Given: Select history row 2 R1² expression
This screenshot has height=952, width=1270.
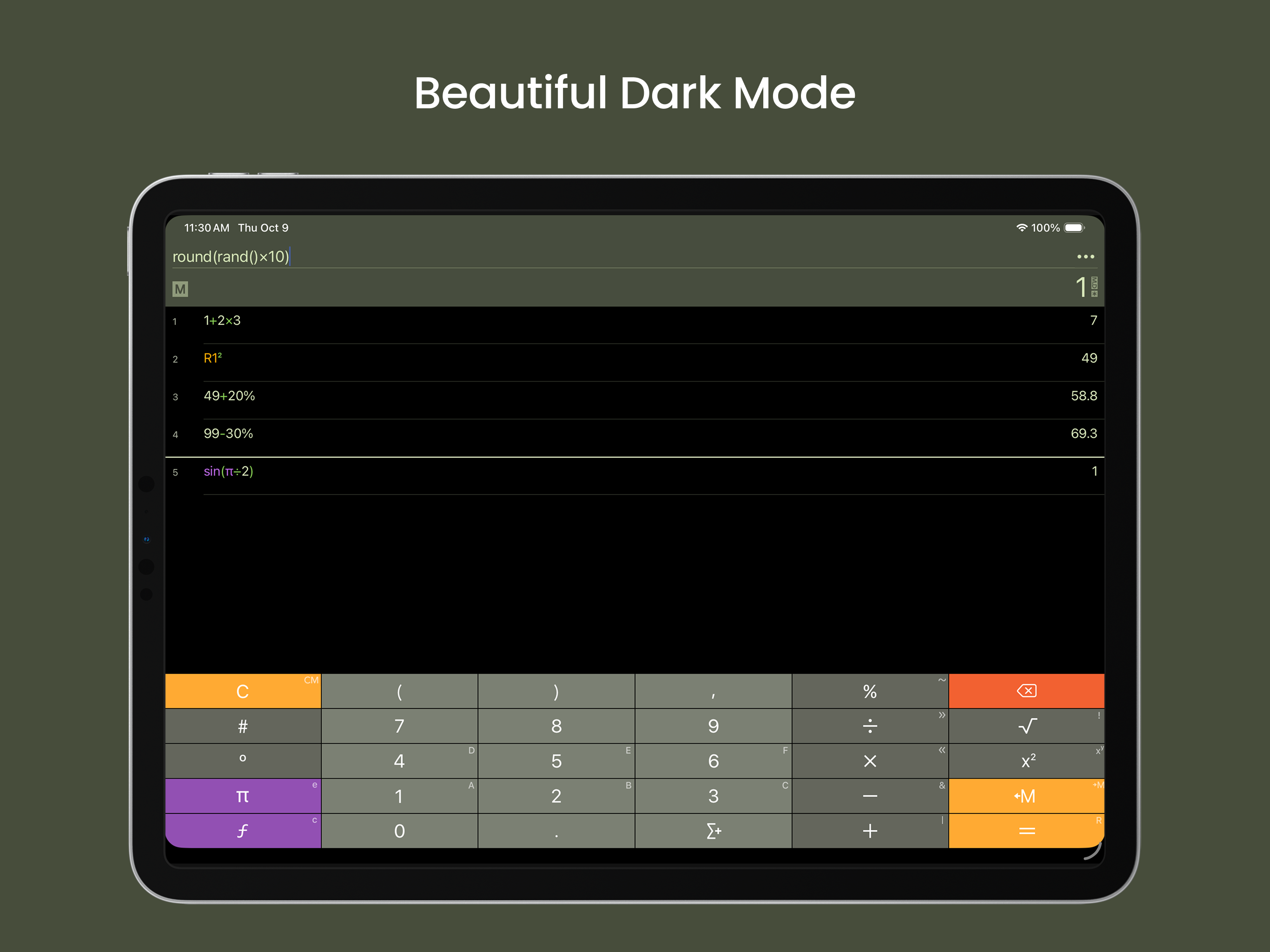Looking at the screenshot, I should pos(213,358).
